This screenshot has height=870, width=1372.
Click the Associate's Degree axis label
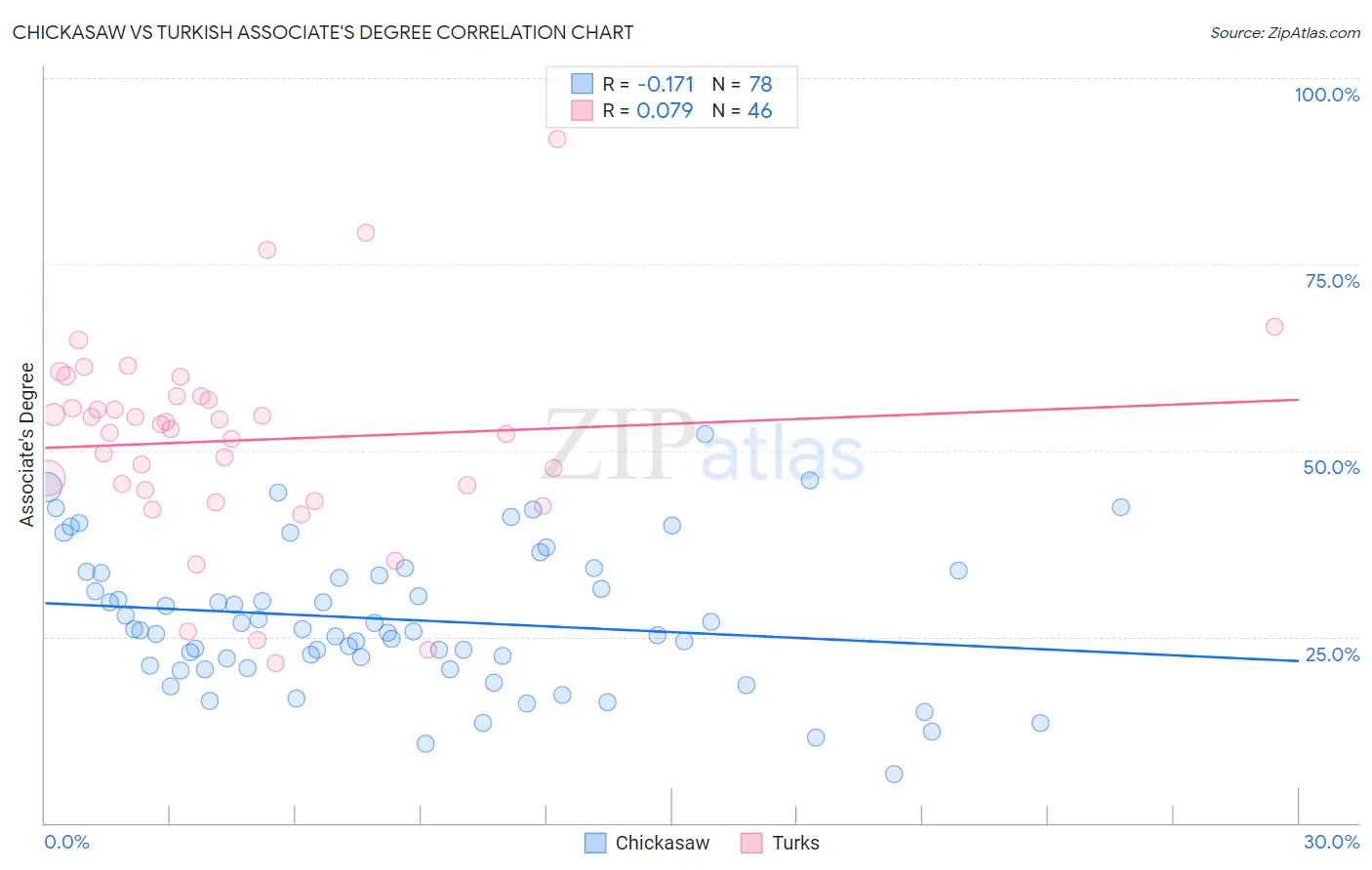[x=27, y=445]
